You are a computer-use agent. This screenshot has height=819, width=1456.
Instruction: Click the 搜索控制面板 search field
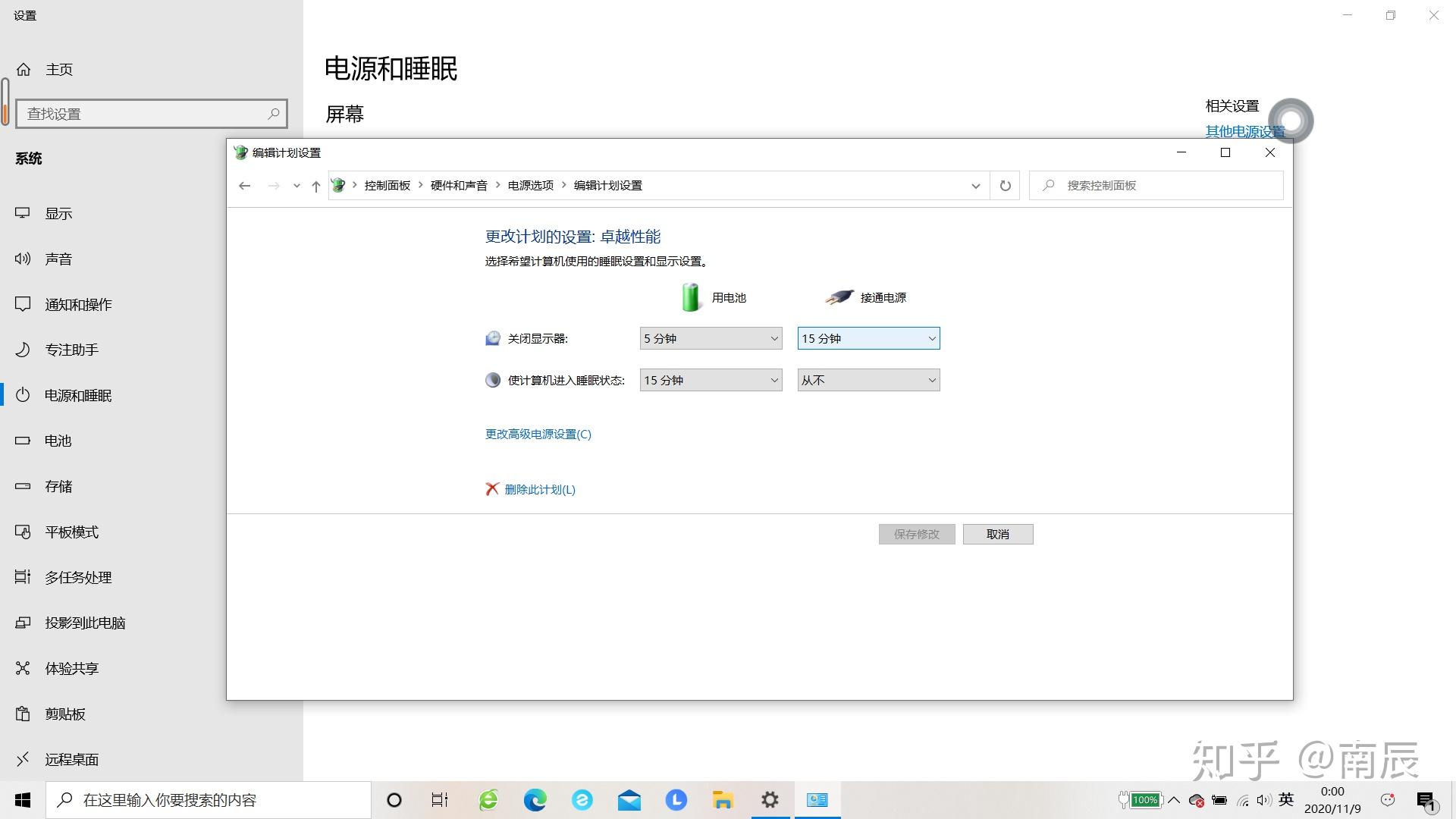click(1156, 186)
